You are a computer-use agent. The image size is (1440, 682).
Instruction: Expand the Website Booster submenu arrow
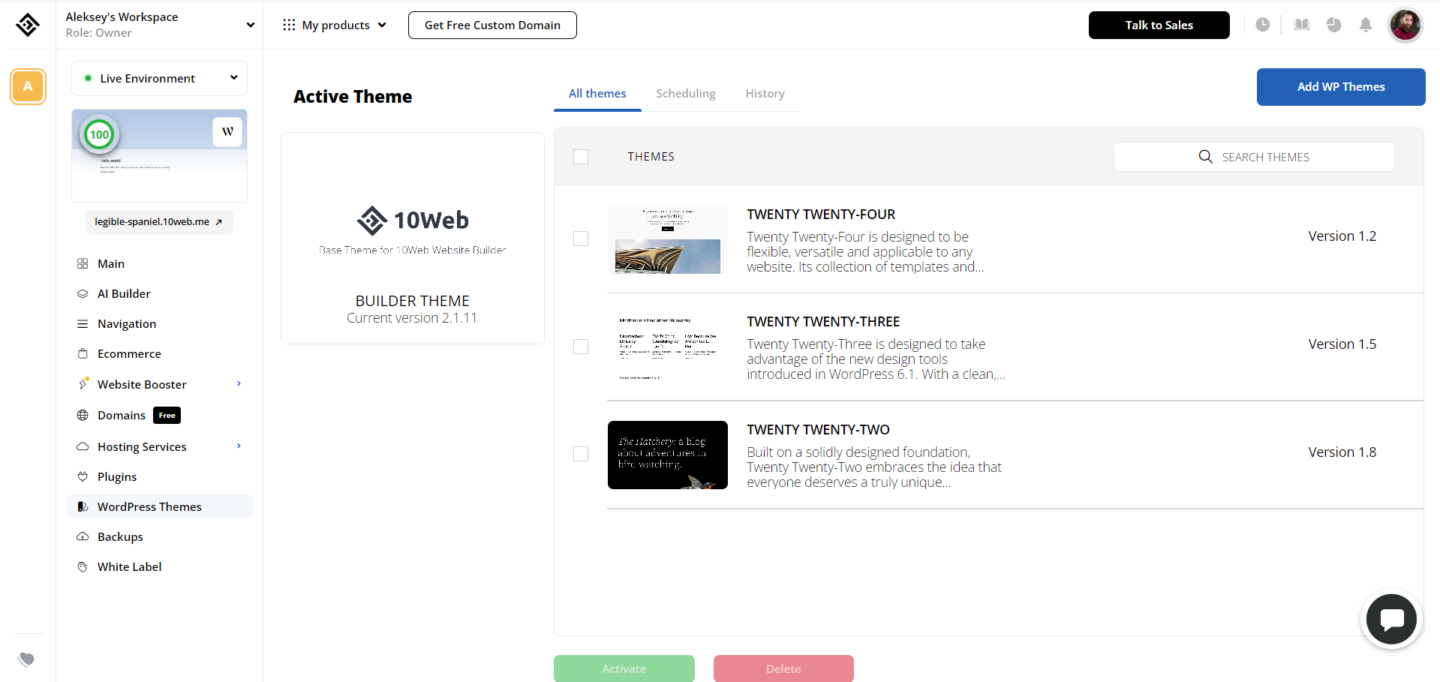(238, 383)
